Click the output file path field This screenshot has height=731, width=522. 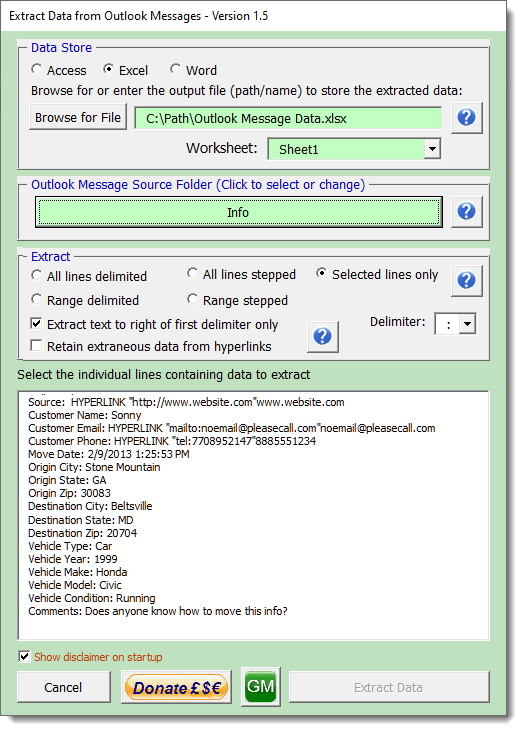(288, 118)
